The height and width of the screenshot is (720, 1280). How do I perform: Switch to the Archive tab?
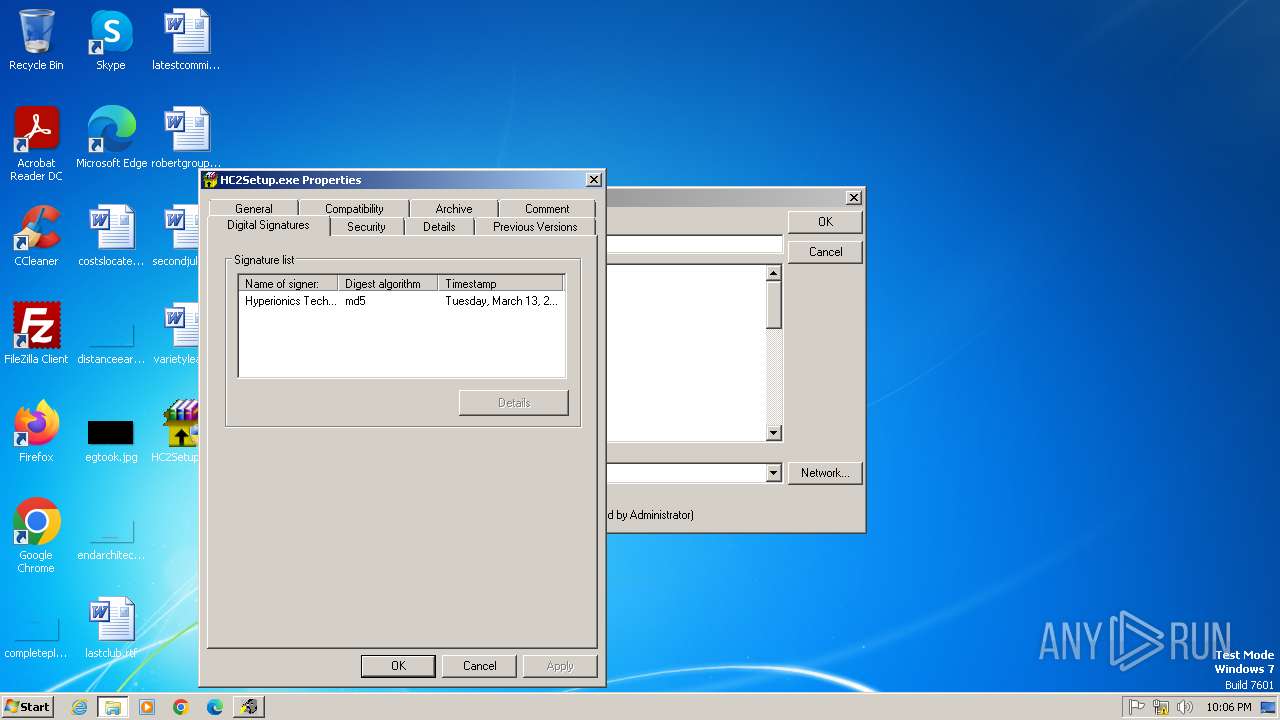tap(454, 208)
